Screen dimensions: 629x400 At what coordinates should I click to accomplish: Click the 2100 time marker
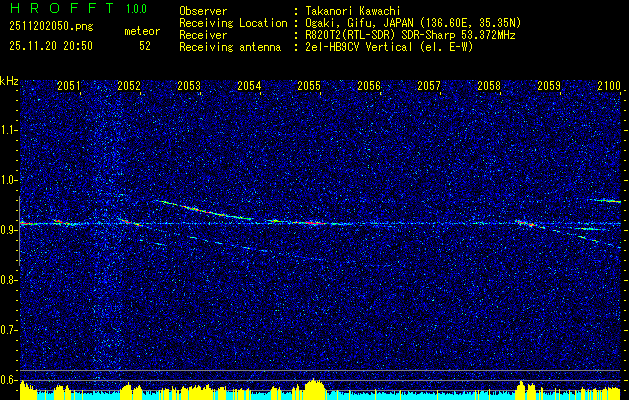point(609,85)
